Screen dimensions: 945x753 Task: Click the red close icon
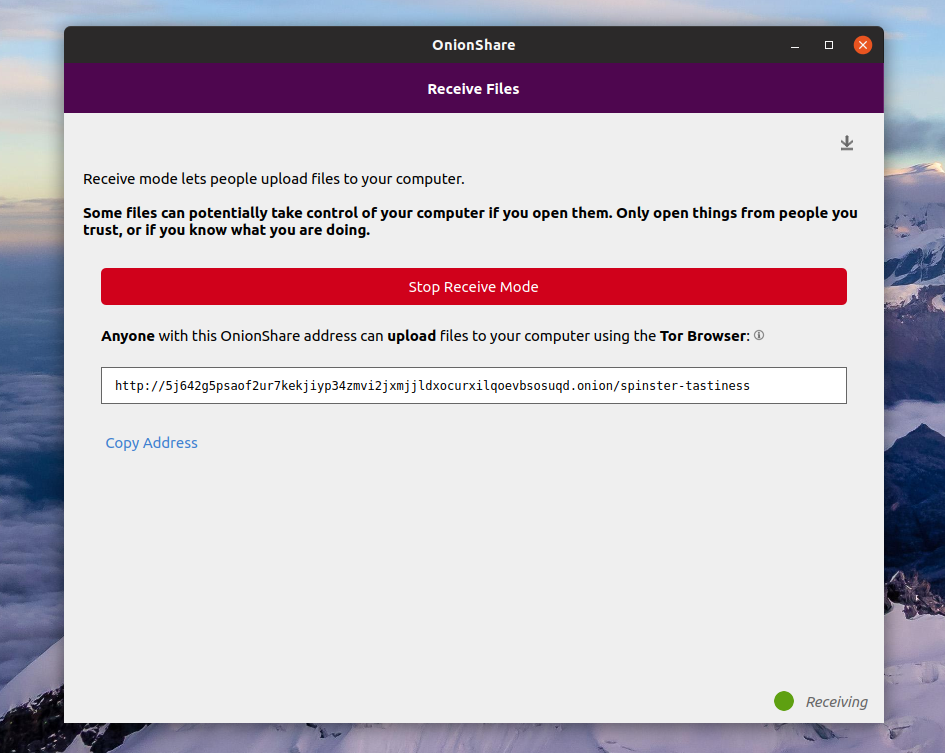[x=862, y=45]
